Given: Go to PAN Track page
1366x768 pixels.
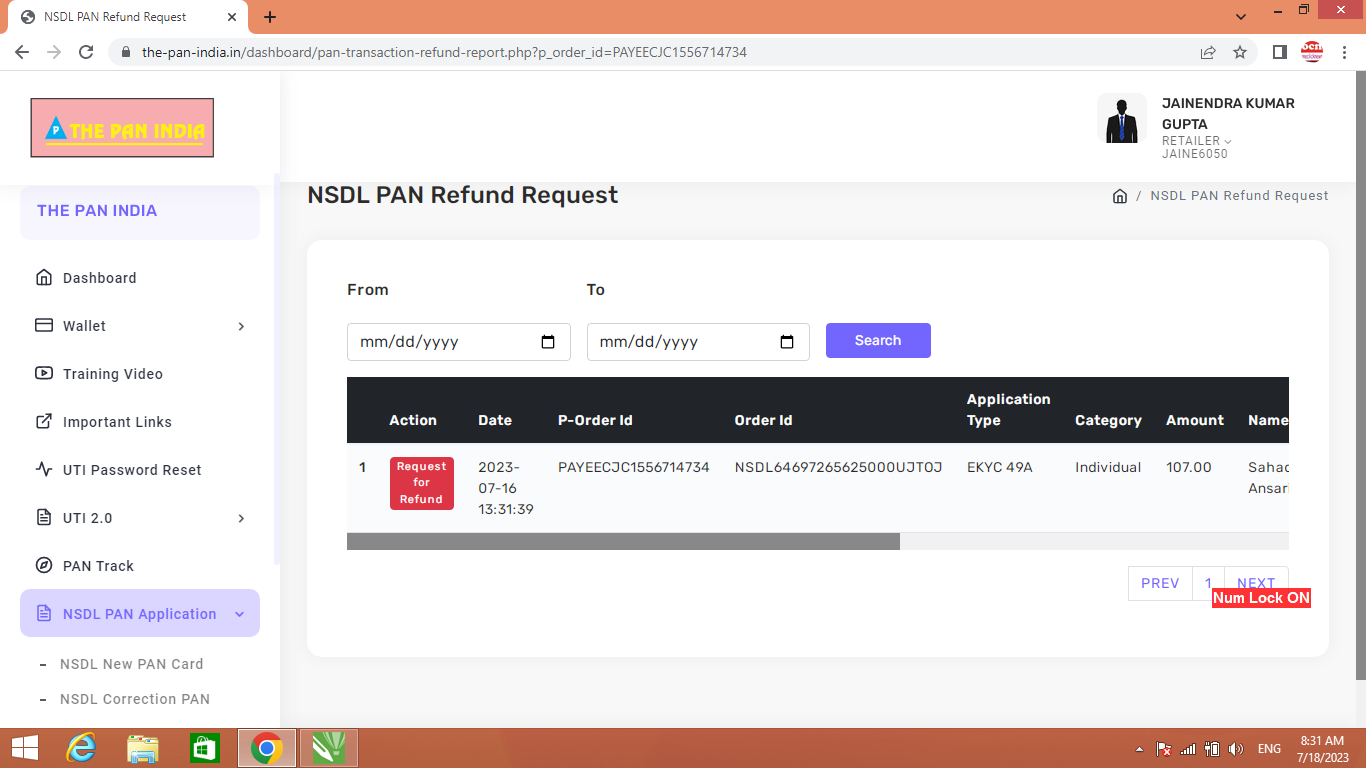Looking at the screenshot, I should tap(98, 566).
